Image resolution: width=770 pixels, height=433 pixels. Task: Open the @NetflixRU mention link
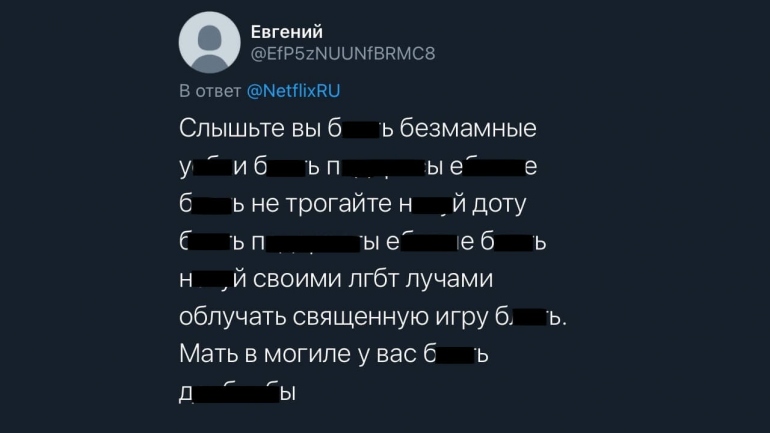pos(294,92)
